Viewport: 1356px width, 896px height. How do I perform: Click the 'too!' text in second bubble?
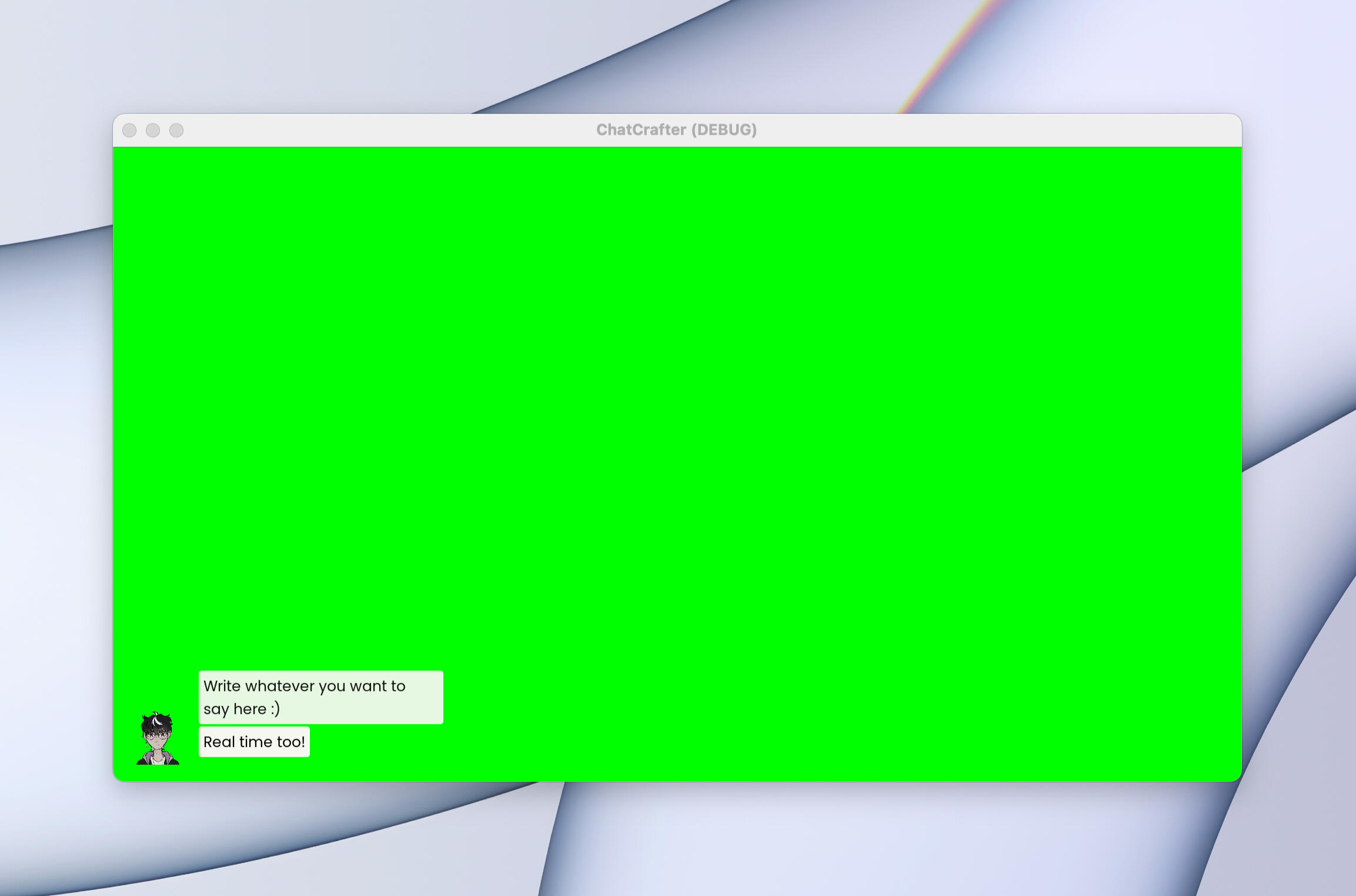[290, 742]
